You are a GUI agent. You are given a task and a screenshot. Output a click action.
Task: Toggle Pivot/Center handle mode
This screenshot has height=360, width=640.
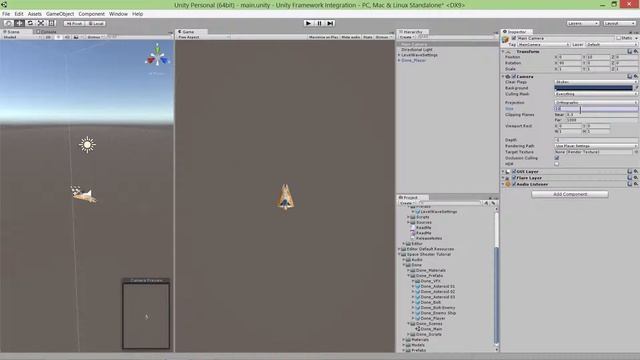[x=74, y=23]
